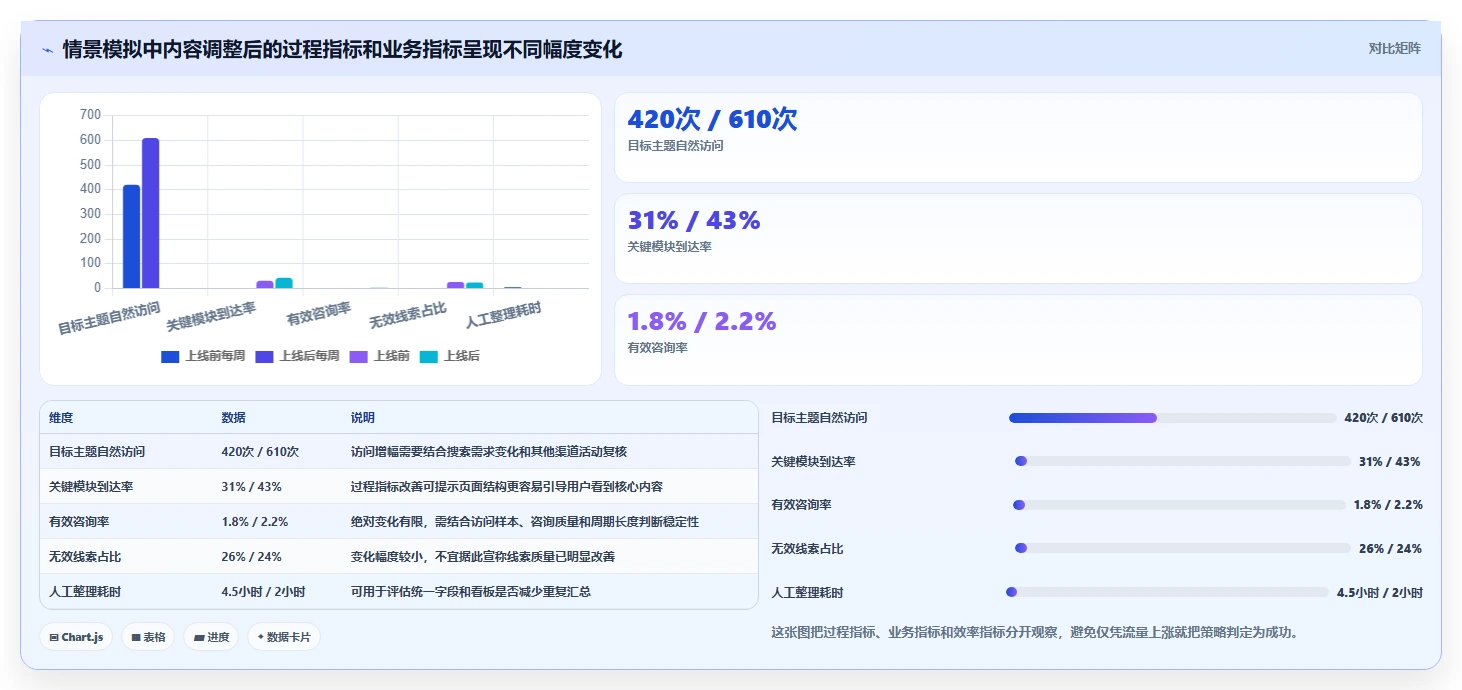This screenshot has width=1462, height=690.
Task: Click the 700 y-axis value
Action: (90, 115)
